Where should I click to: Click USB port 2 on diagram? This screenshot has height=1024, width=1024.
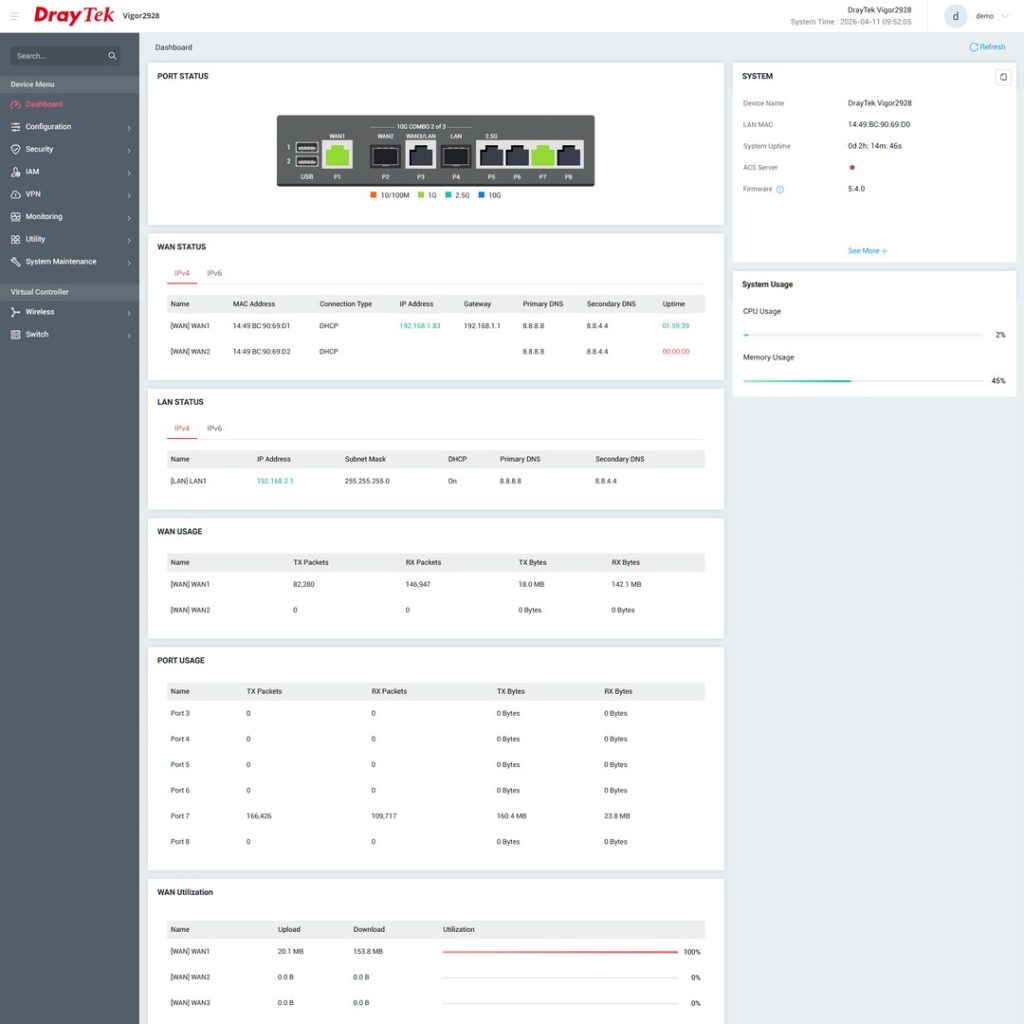click(307, 161)
